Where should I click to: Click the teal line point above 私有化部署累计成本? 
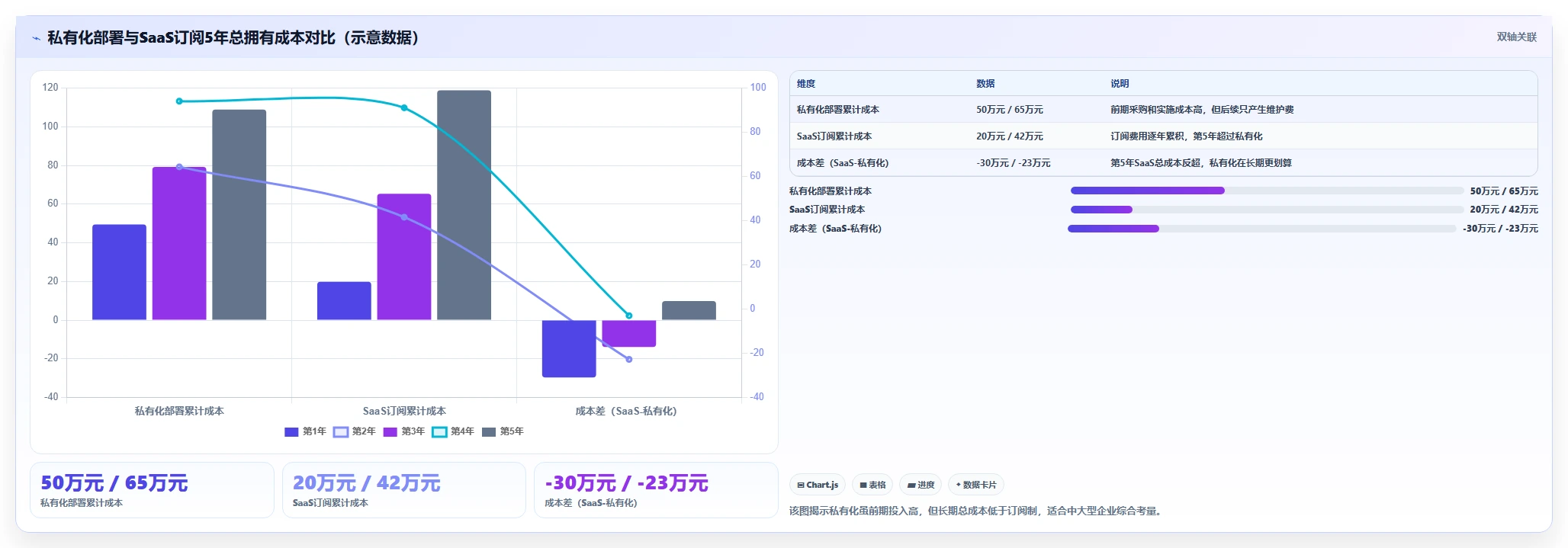click(179, 101)
